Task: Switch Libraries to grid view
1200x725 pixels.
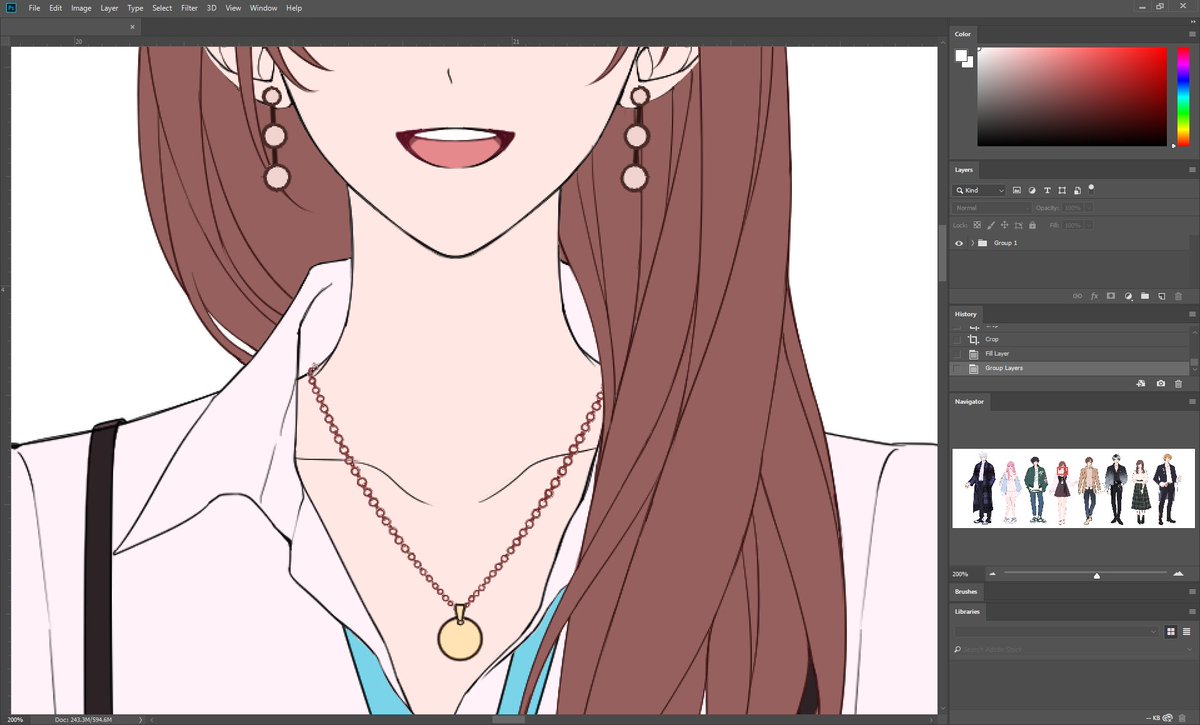Action: (1171, 632)
